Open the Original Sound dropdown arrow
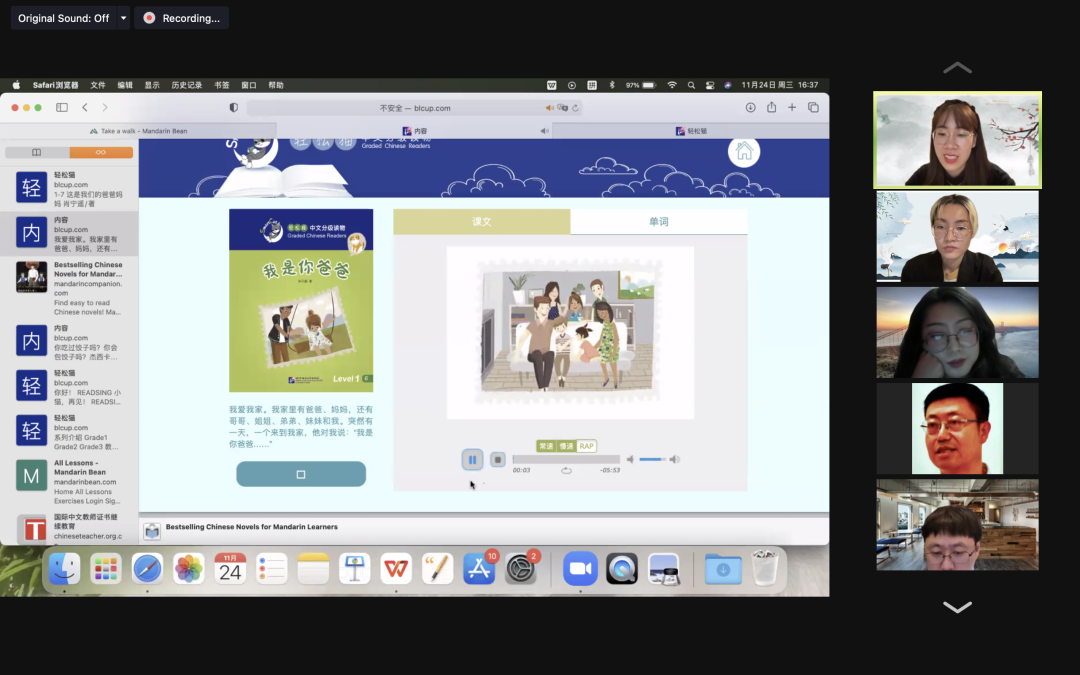The height and width of the screenshot is (675, 1080). (x=123, y=18)
